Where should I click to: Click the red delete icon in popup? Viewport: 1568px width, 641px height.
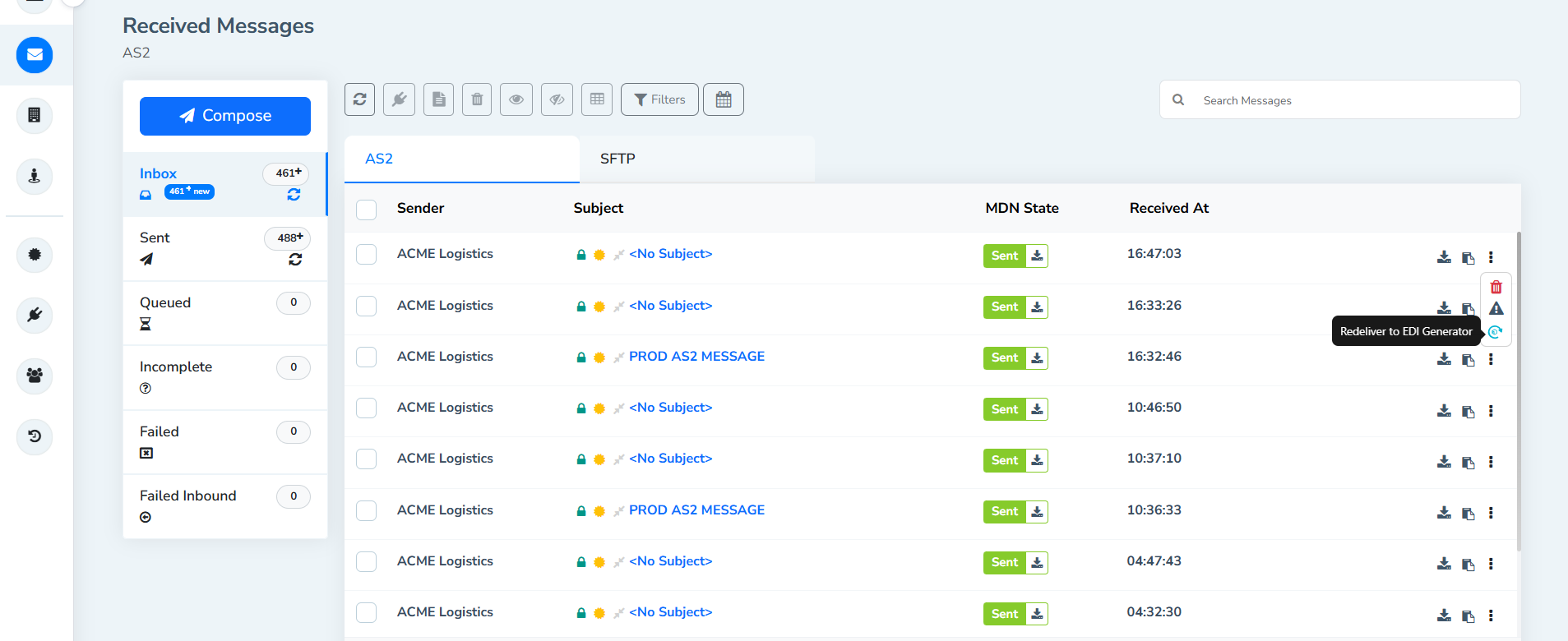click(x=1496, y=287)
